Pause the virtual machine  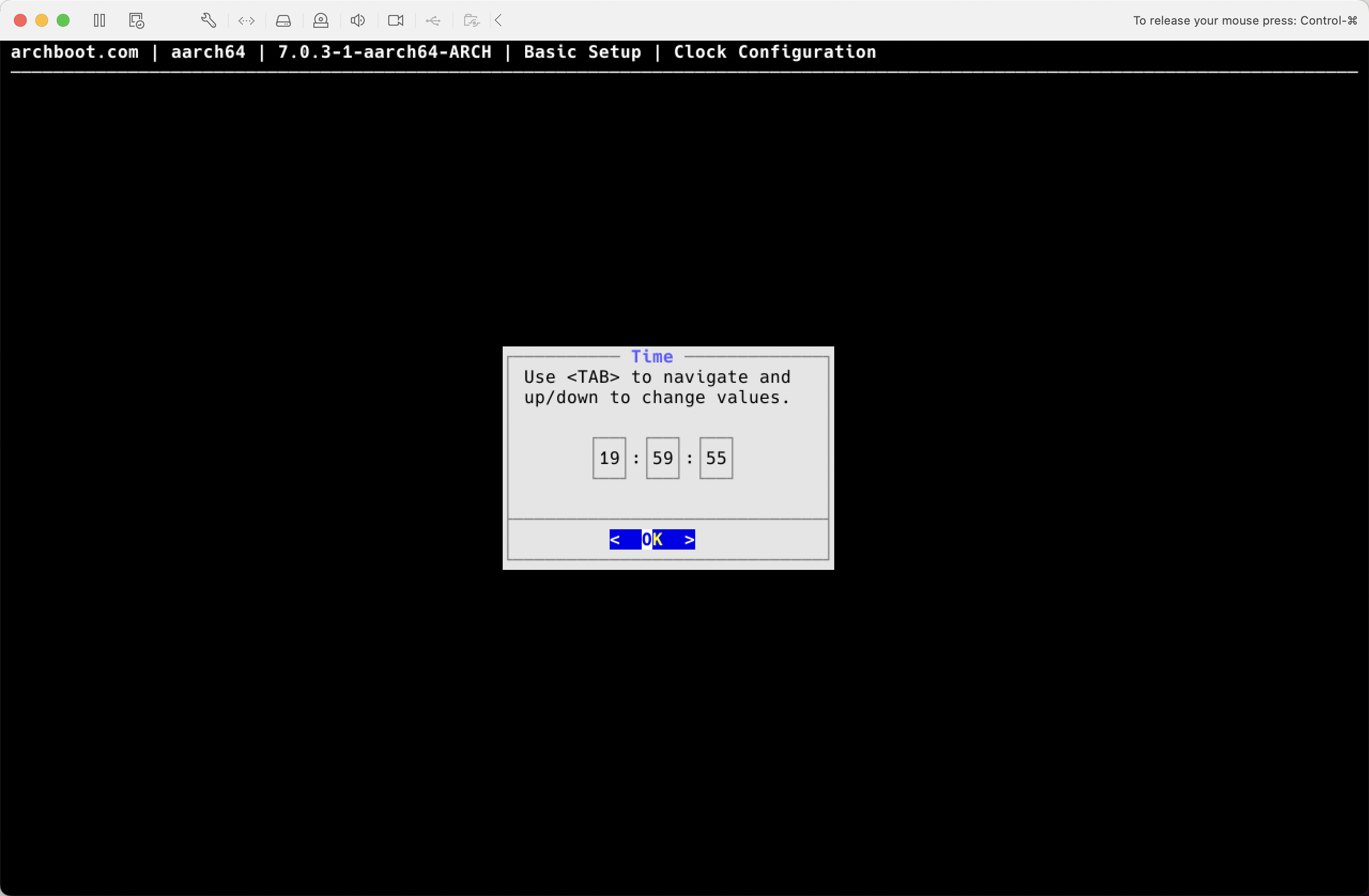(x=99, y=21)
